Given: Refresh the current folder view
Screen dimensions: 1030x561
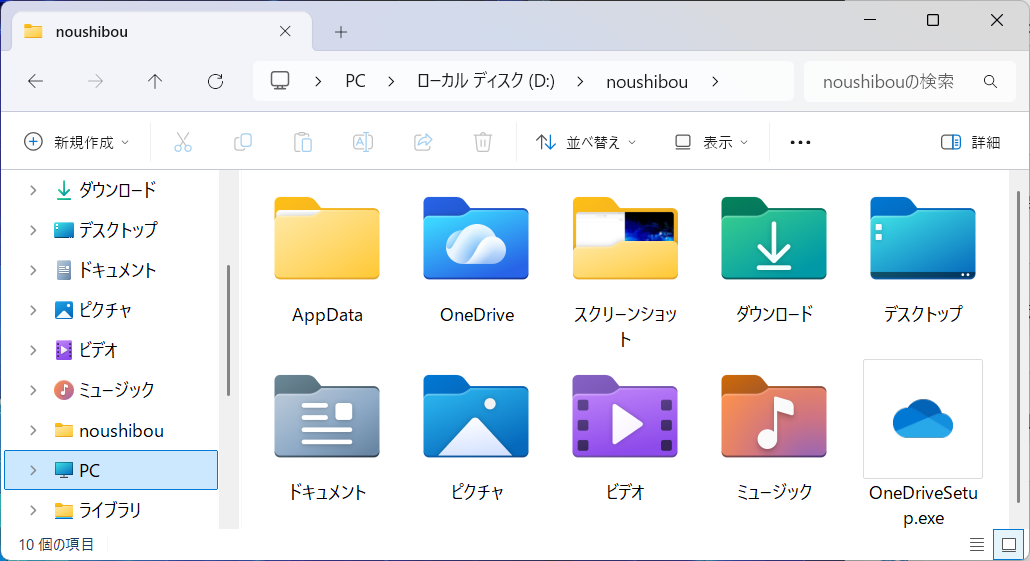Looking at the screenshot, I should point(215,81).
